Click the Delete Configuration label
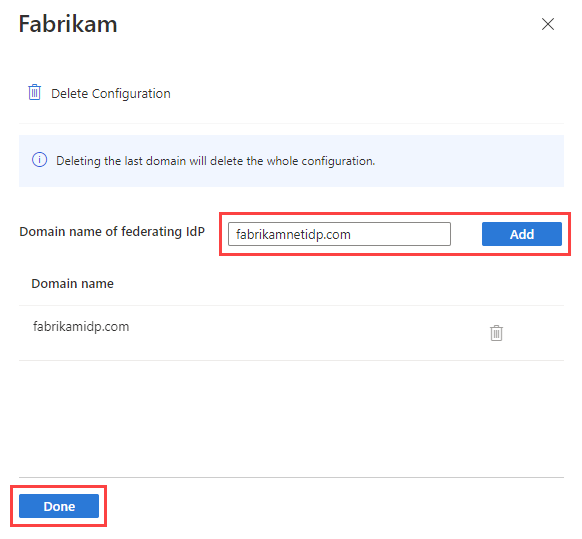Viewport: 582px width, 539px height. [x=111, y=94]
